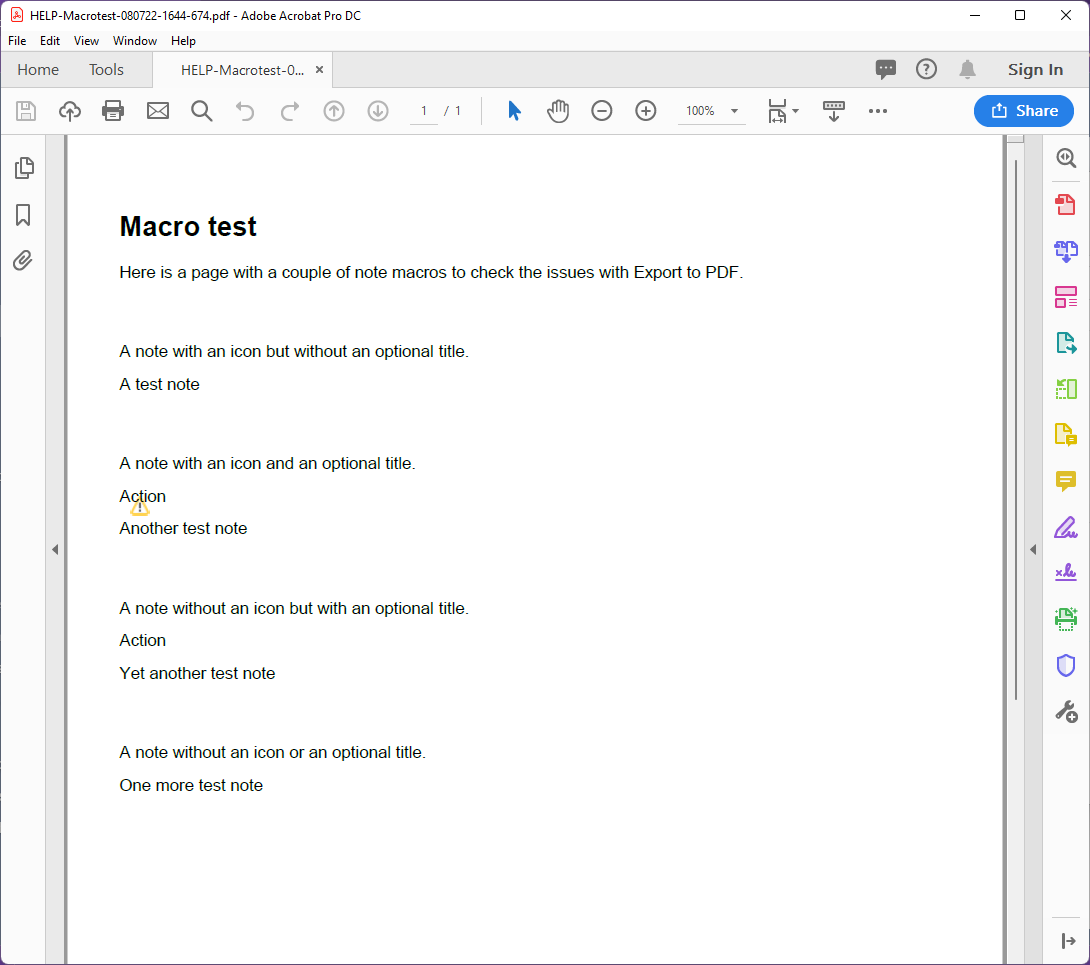Open the View menu
Viewport: 1090px width, 965px height.
tap(86, 41)
